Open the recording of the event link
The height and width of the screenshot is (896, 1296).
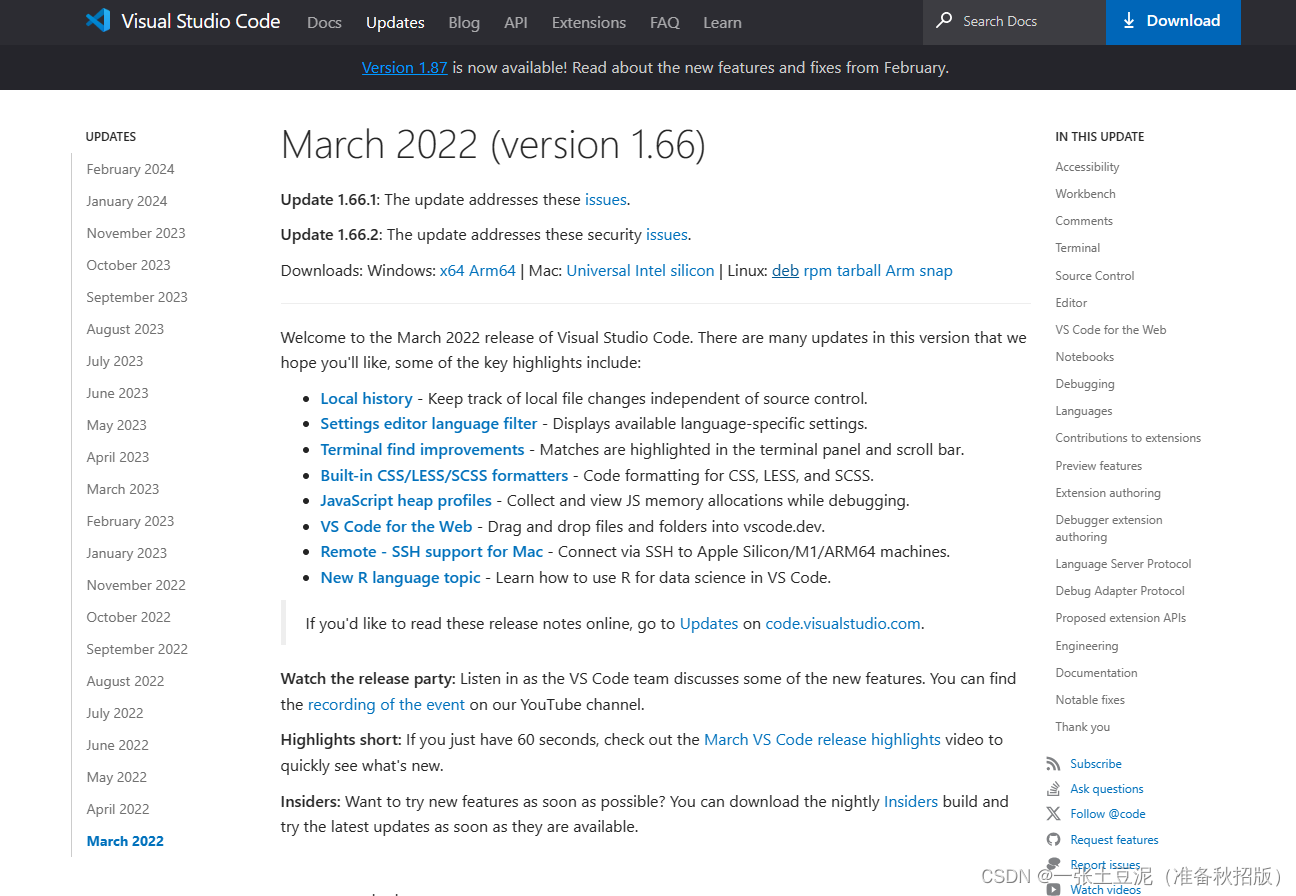386,705
